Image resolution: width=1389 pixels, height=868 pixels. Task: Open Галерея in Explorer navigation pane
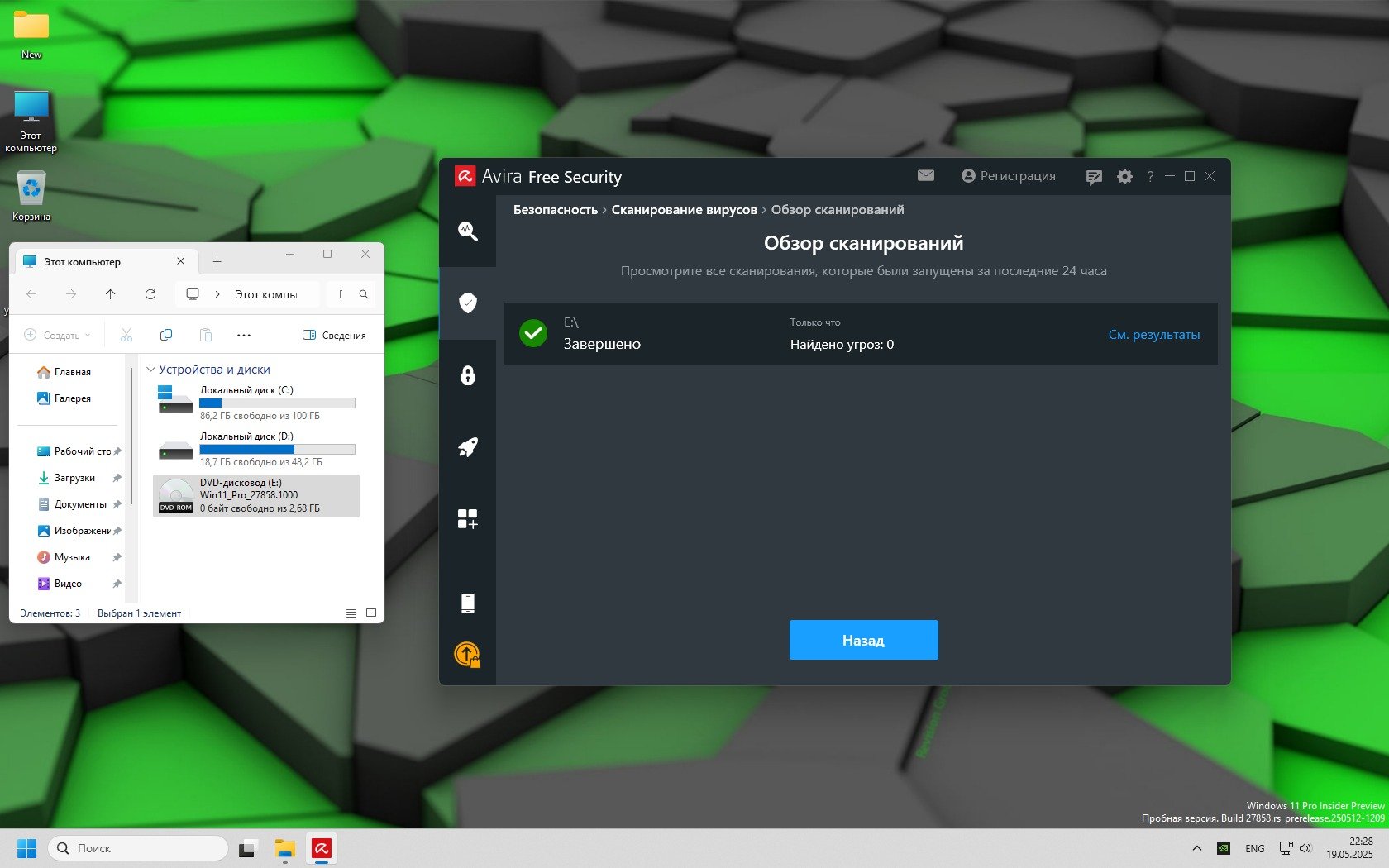coord(64,398)
